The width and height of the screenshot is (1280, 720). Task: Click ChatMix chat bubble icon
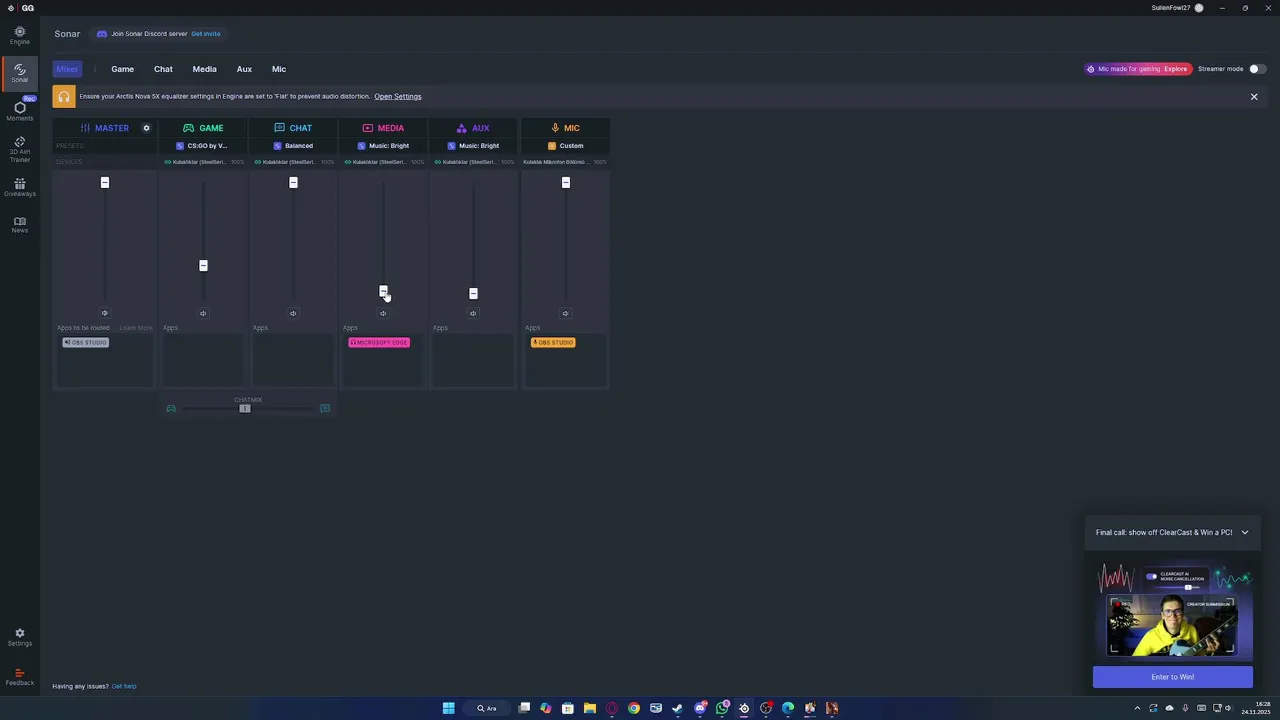click(324, 408)
